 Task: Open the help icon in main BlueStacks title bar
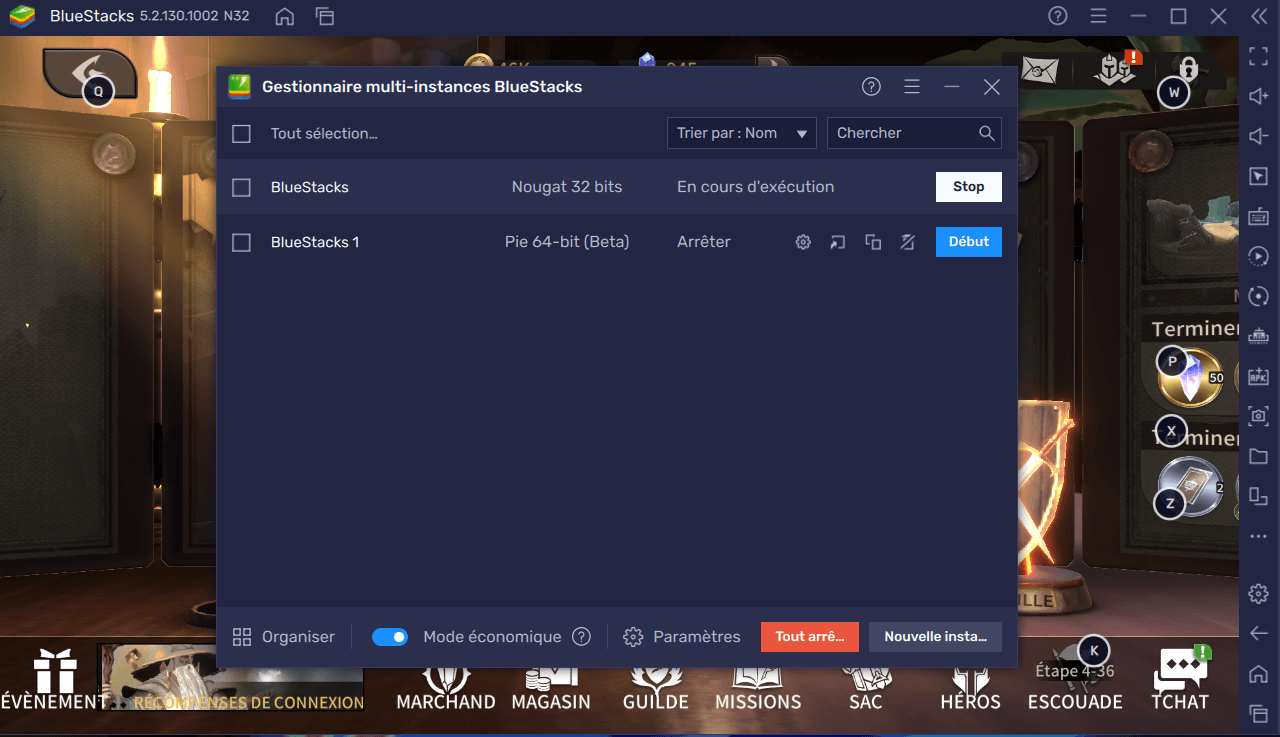(1058, 16)
